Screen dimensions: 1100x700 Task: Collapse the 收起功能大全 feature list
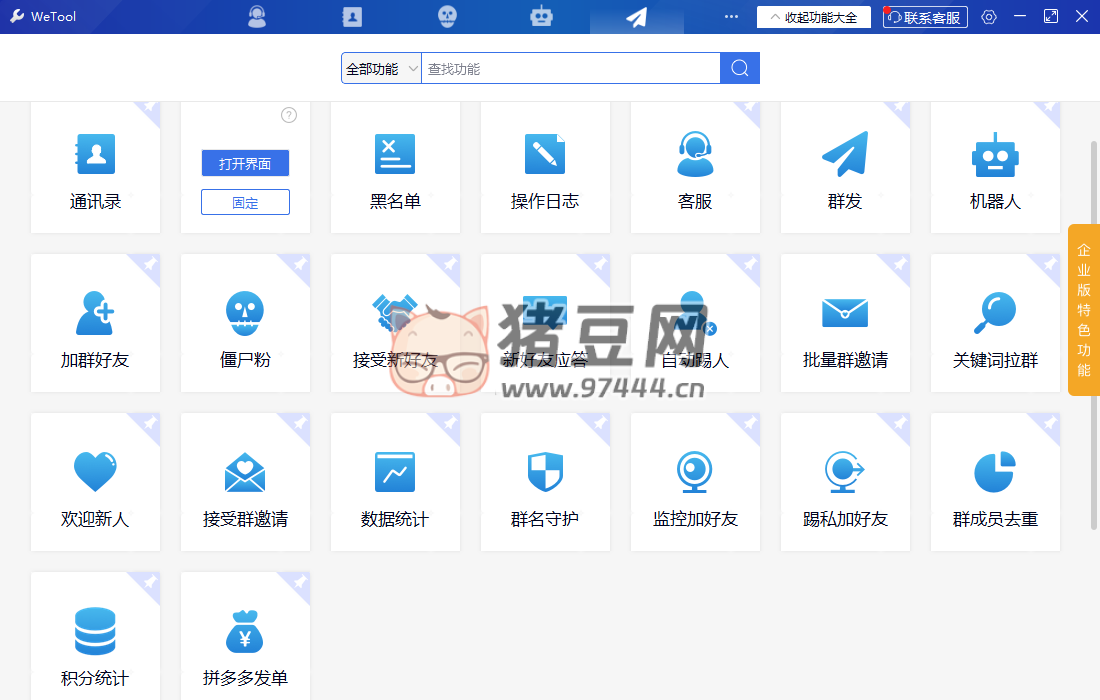point(814,17)
